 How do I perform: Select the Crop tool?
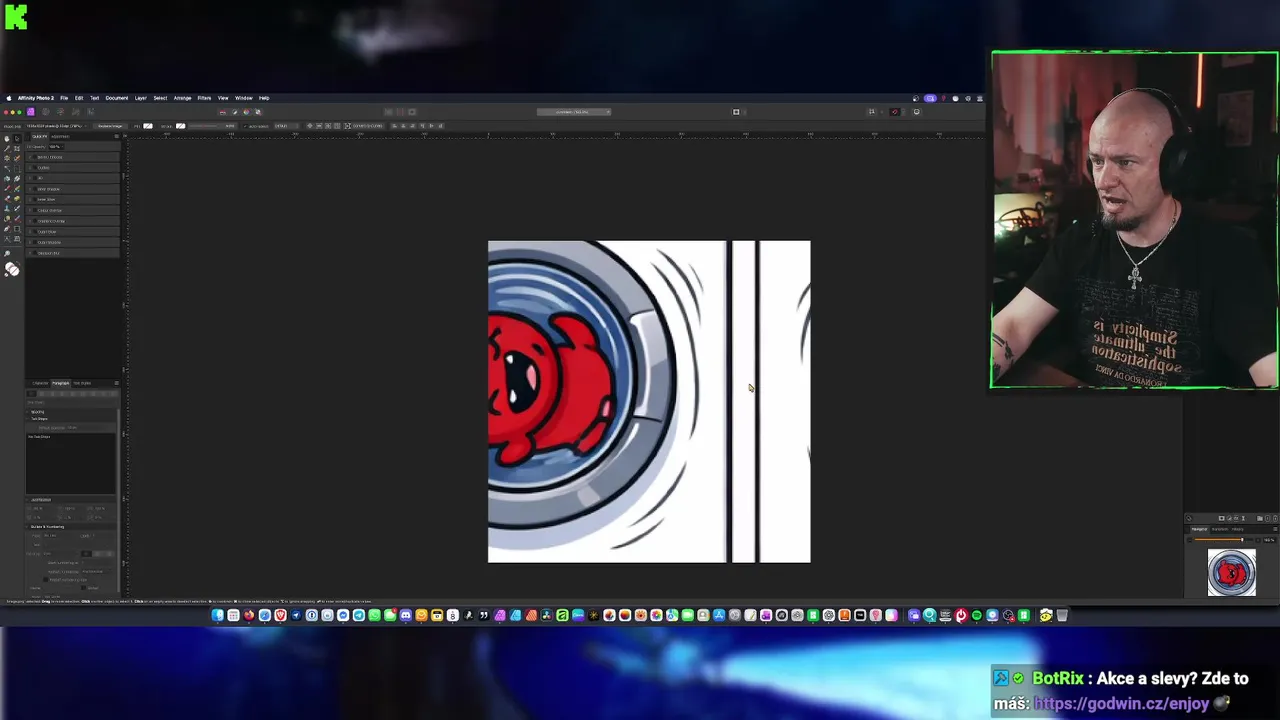coord(17,148)
